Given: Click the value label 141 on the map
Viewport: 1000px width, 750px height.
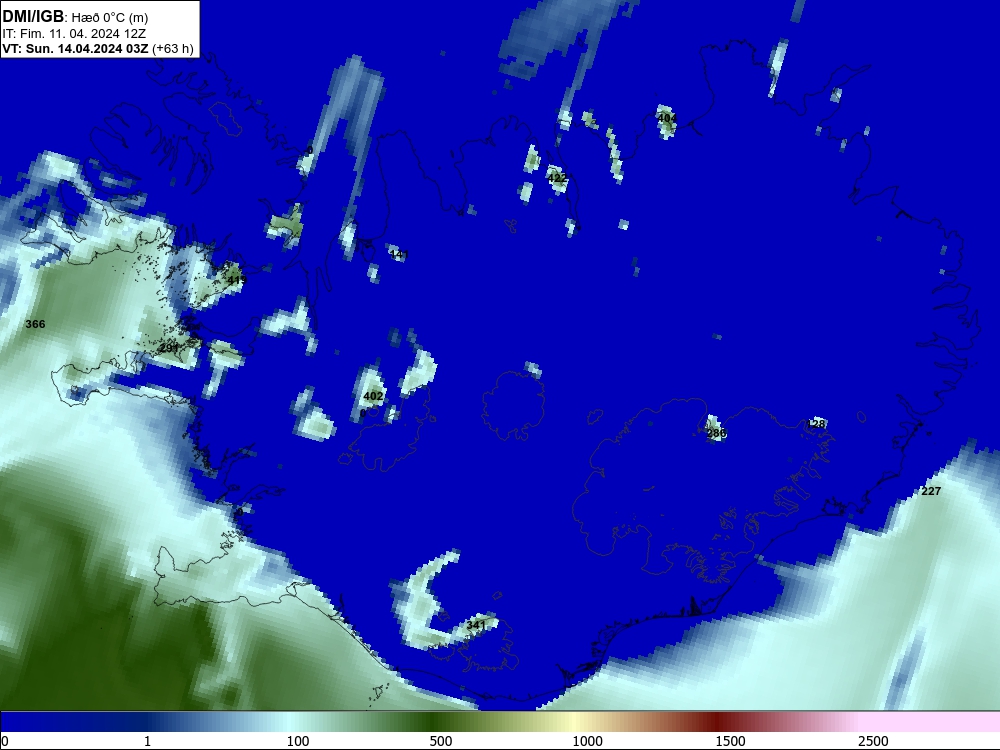Looking at the screenshot, I should [399, 254].
